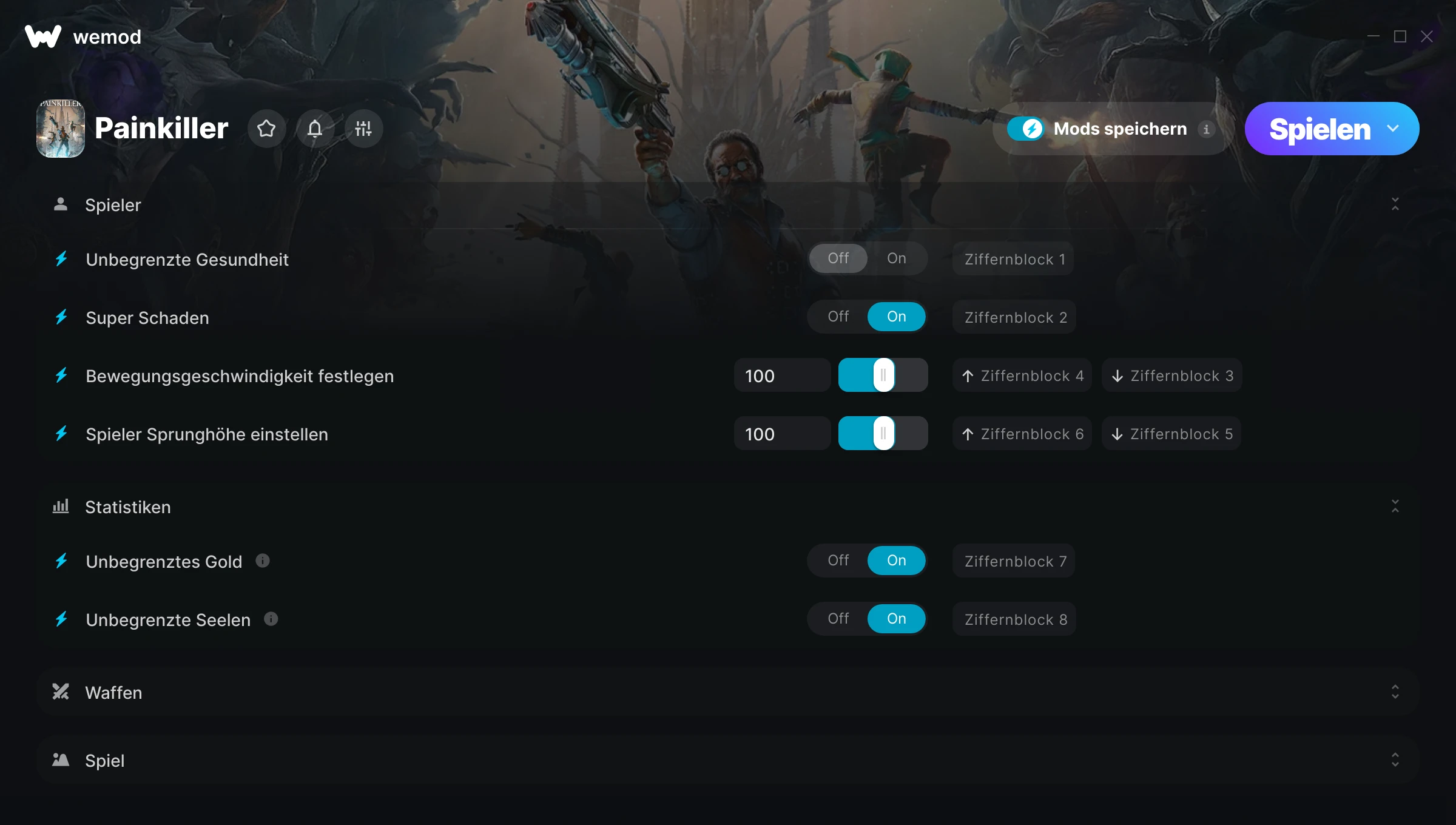1456x825 pixels.
Task: Add Painkiller to favorites with star icon
Action: coord(266,129)
